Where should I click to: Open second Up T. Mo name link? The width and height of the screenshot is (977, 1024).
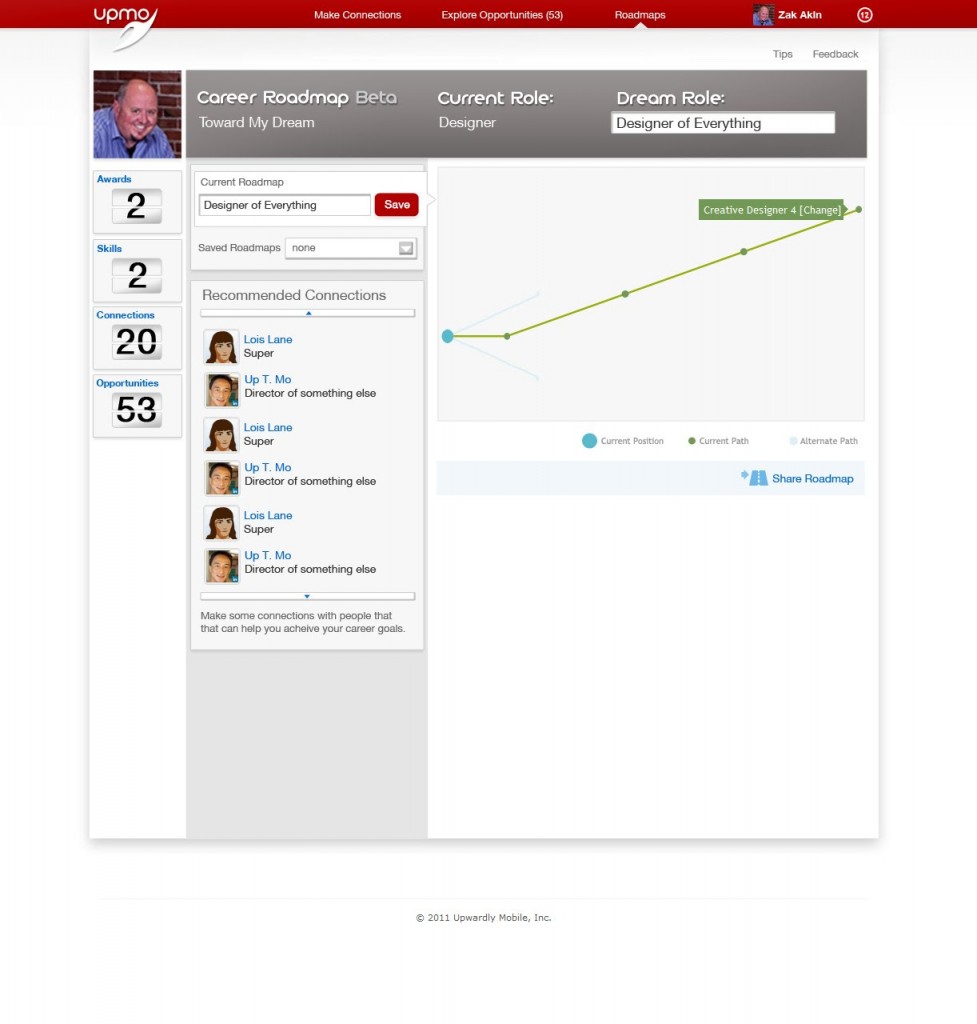[268, 468]
